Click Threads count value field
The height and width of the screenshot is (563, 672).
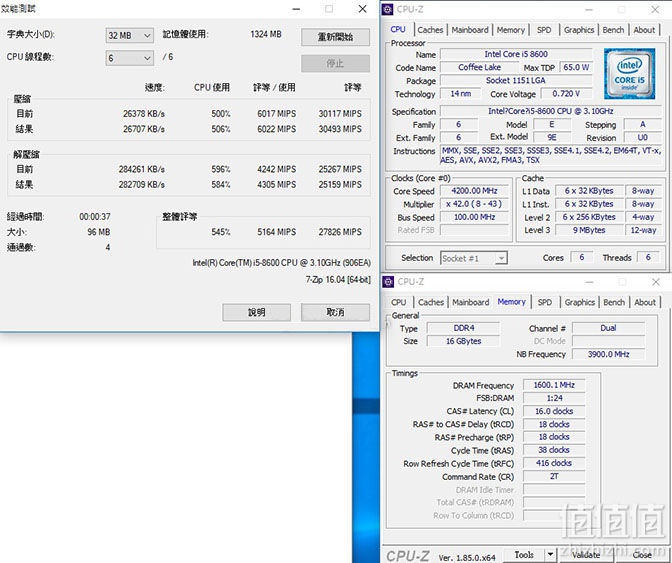point(648,257)
